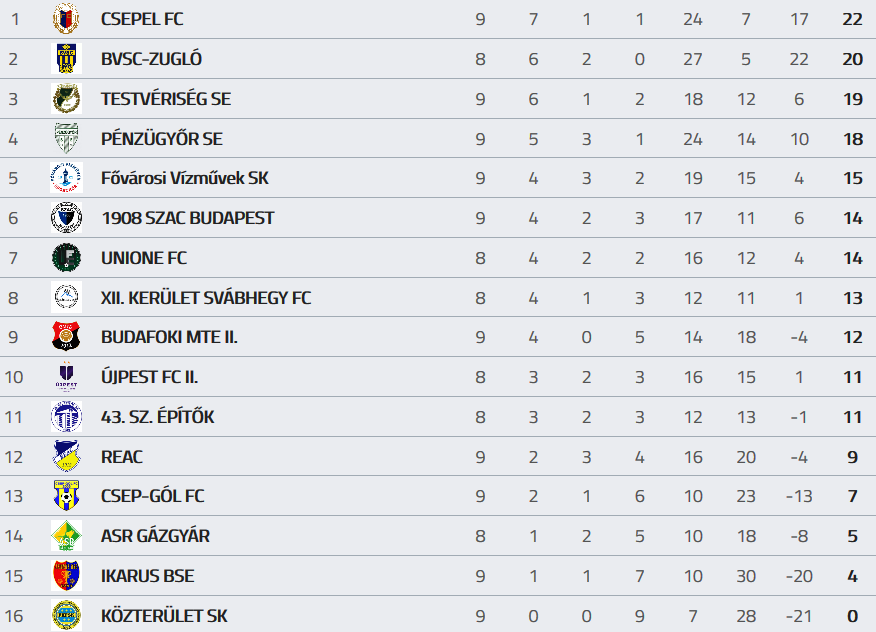
Task: Open the XII. KERÜLET SVÁBHEGY FC link
Action: tap(206, 298)
